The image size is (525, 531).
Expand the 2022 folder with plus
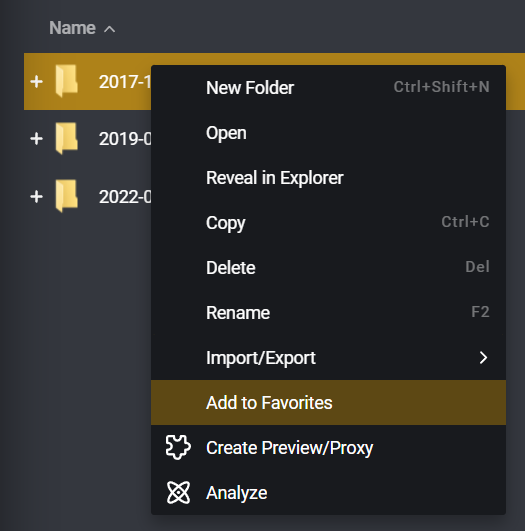tap(37, 197)
